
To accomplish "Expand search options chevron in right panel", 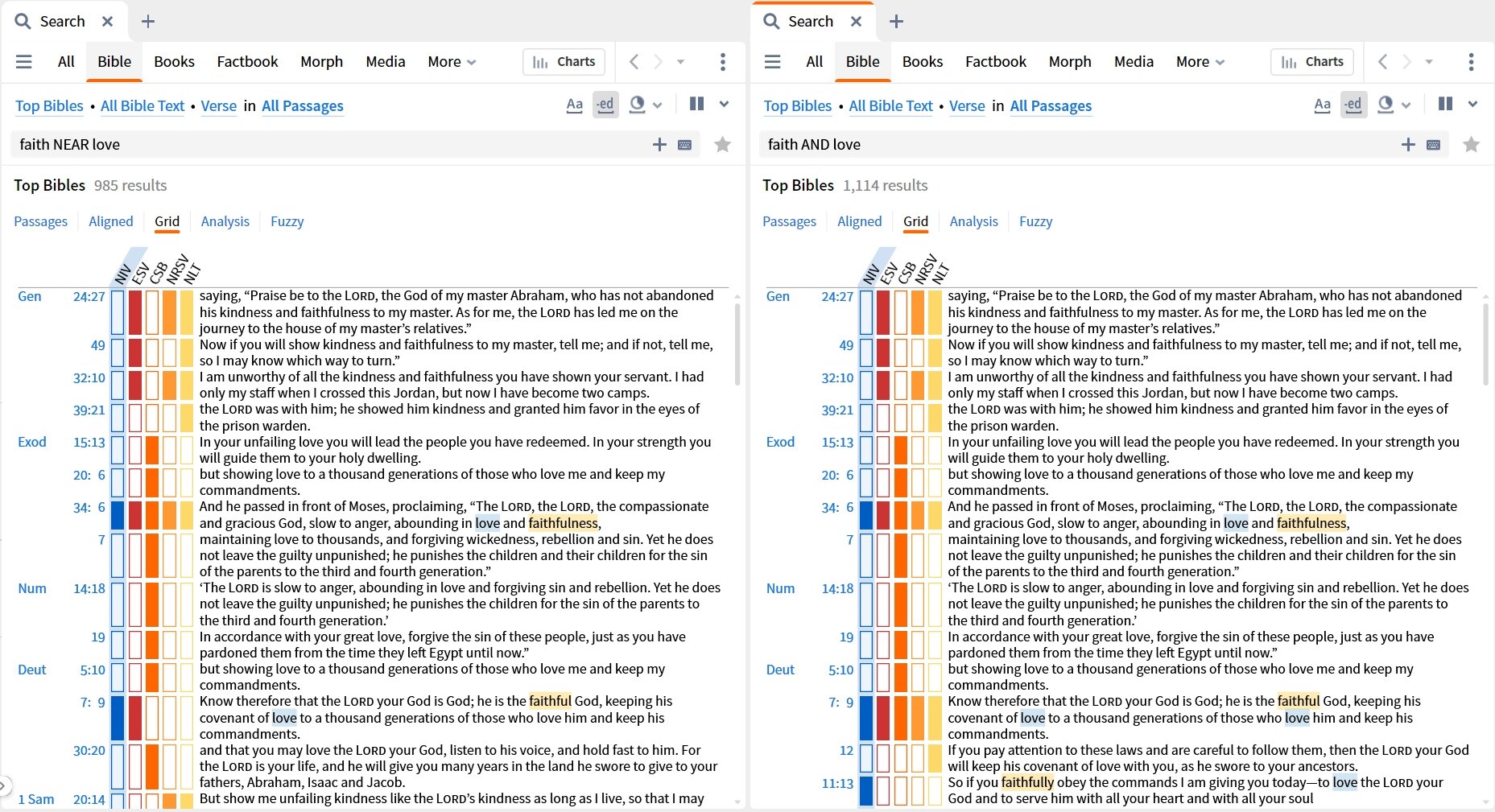I will [x=1472, y=104].
